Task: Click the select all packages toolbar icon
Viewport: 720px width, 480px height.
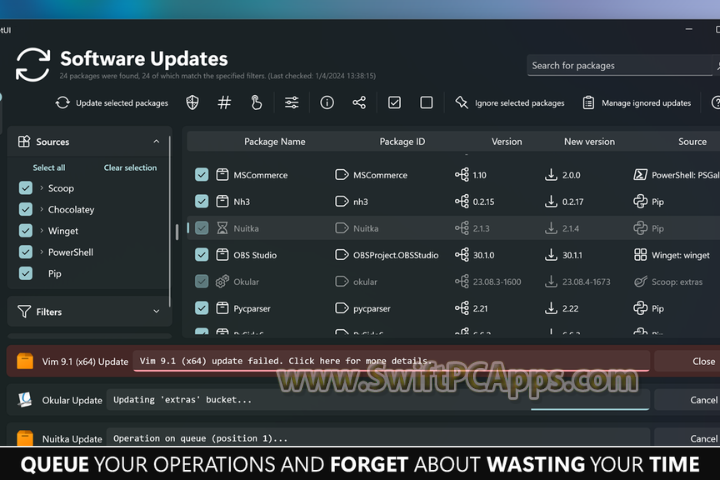Action: [394, 103]
